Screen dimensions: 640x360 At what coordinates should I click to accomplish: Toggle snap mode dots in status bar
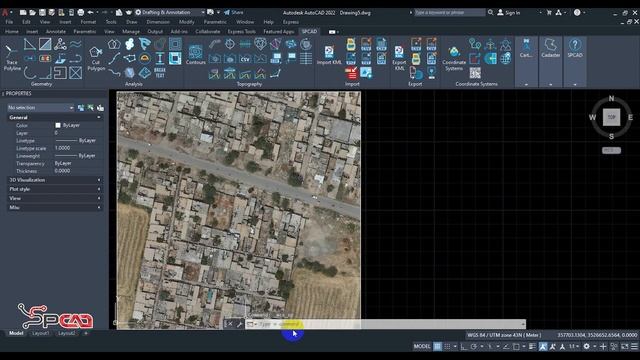pos(447,347)
